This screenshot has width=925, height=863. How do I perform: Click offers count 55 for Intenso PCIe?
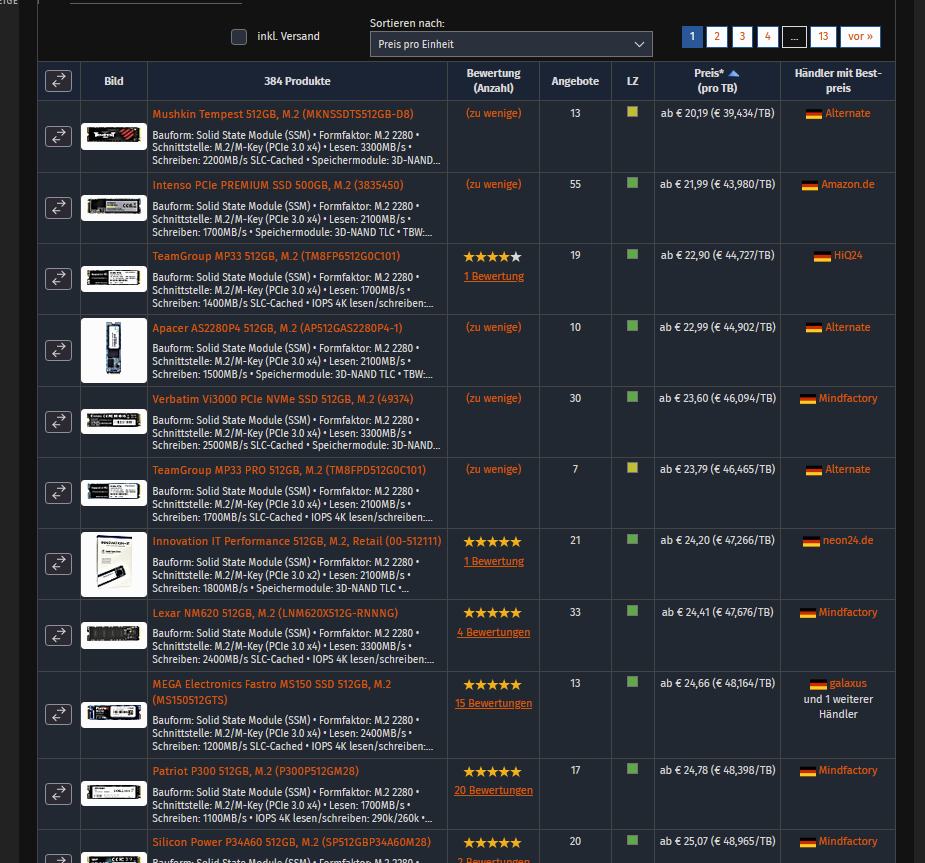[575, 184]
